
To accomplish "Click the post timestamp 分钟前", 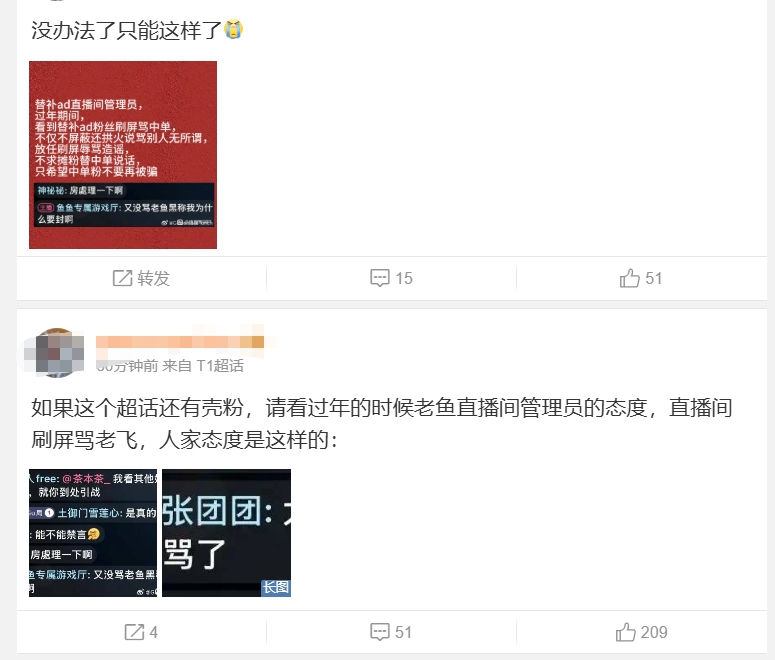I will pos(127,366).
